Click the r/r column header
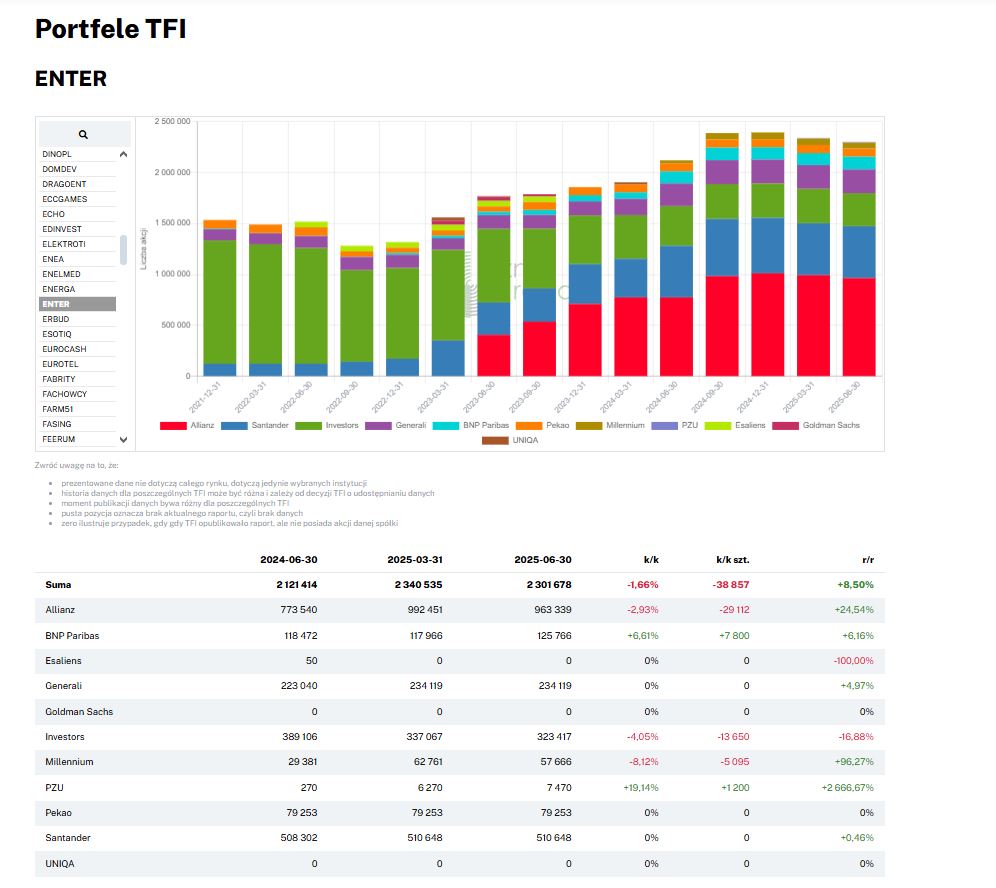 868,560
